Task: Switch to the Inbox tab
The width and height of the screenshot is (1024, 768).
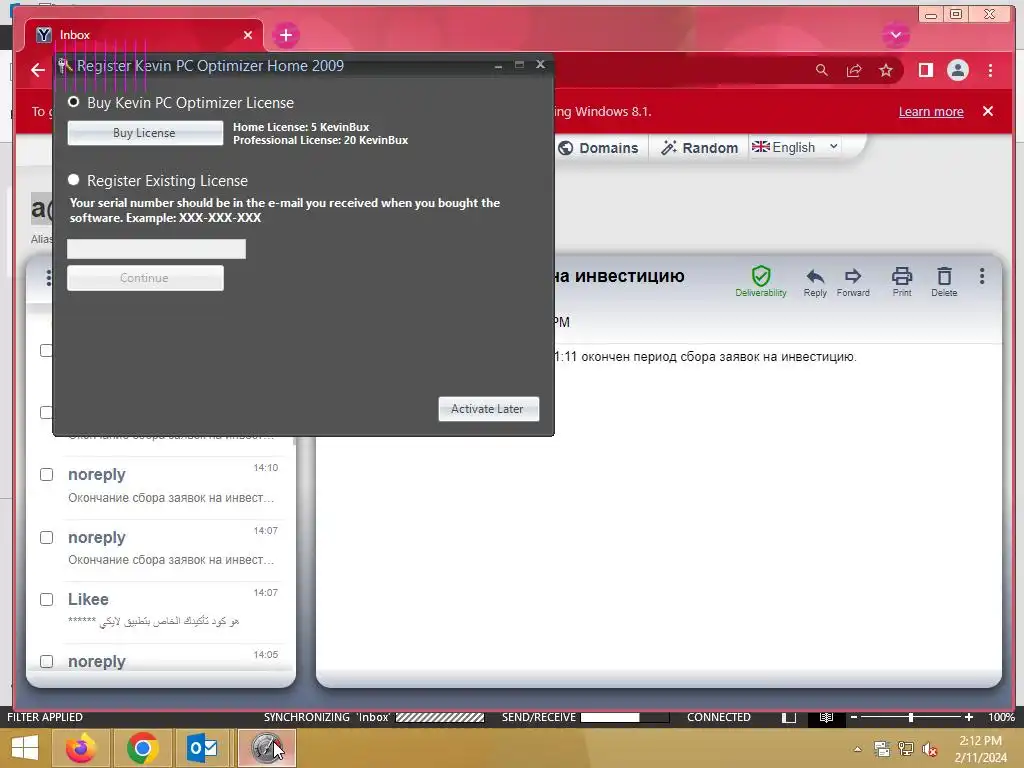Action: 144,35
